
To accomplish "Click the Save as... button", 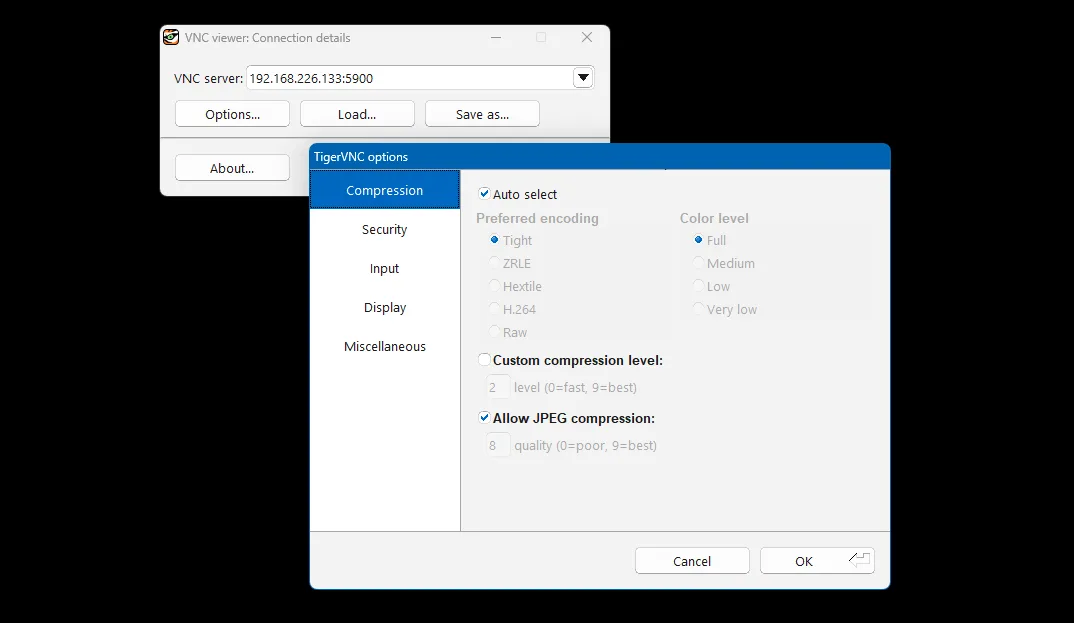I will tap(482, 114).
